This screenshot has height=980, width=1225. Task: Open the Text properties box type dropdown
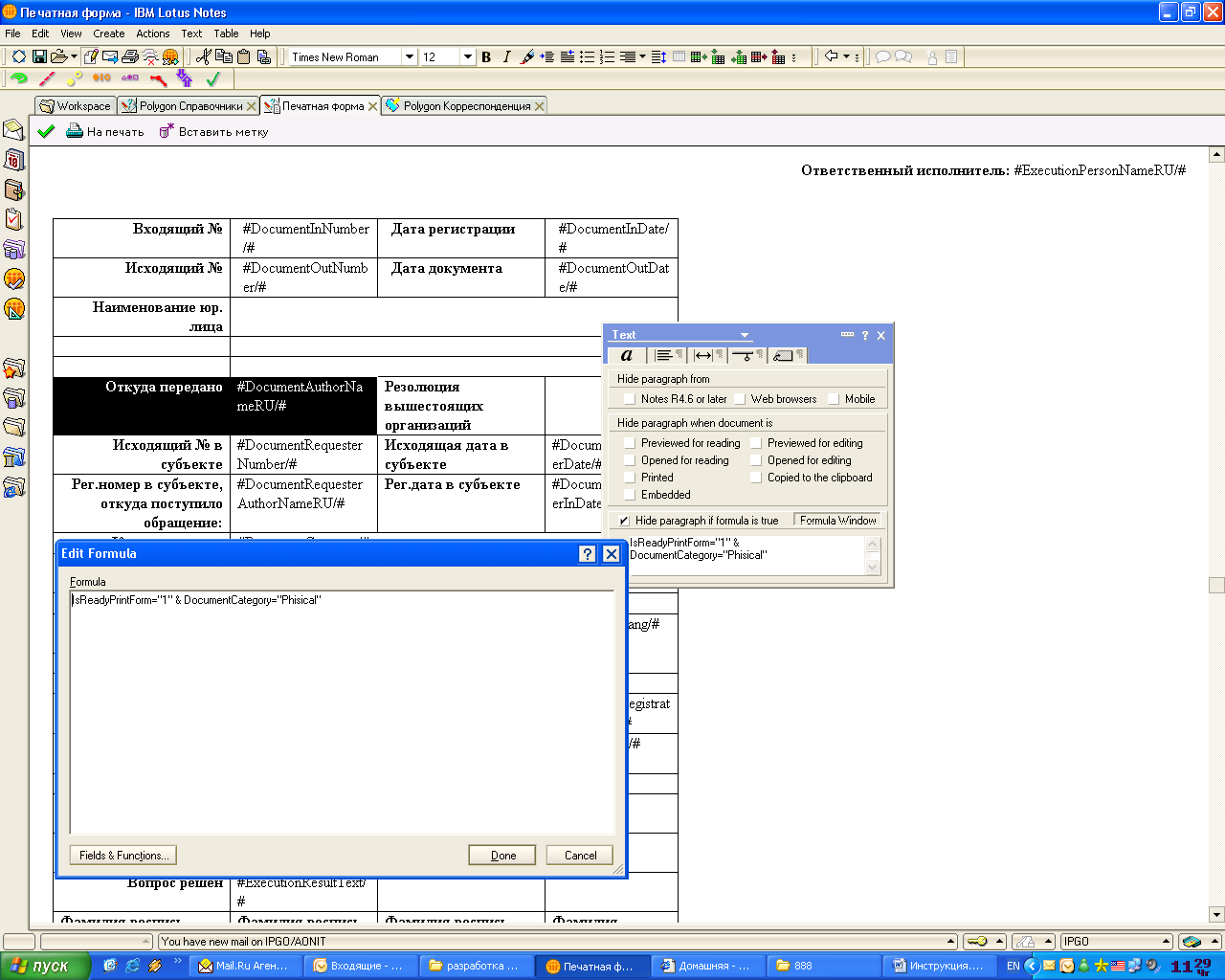click(x=745, y=335)
